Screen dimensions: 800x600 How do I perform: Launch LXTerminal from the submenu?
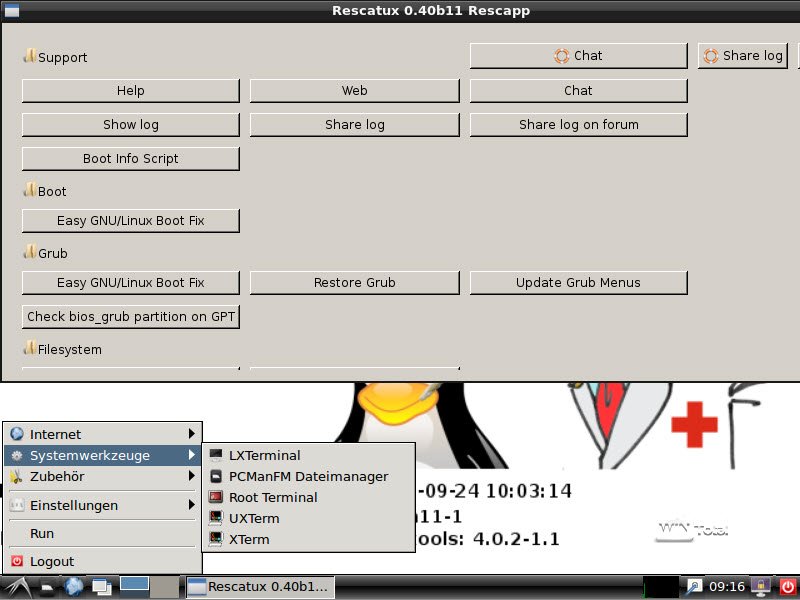264,455
